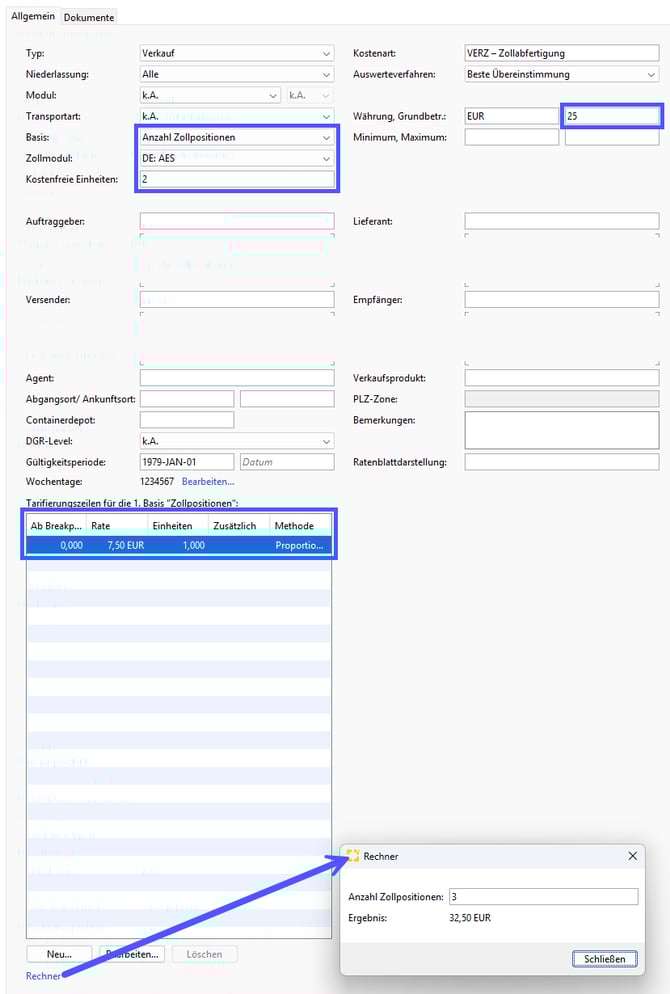Expand the Zollmodul dropdown DE: AES
The height and width of the screenshot is (994, 670).
(x=237, y=158)
